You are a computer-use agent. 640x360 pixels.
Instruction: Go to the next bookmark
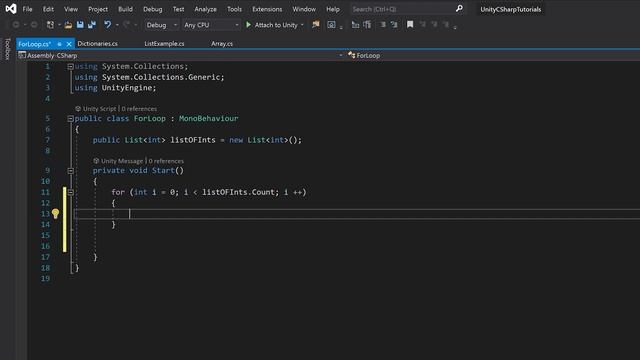coord(434,25)
